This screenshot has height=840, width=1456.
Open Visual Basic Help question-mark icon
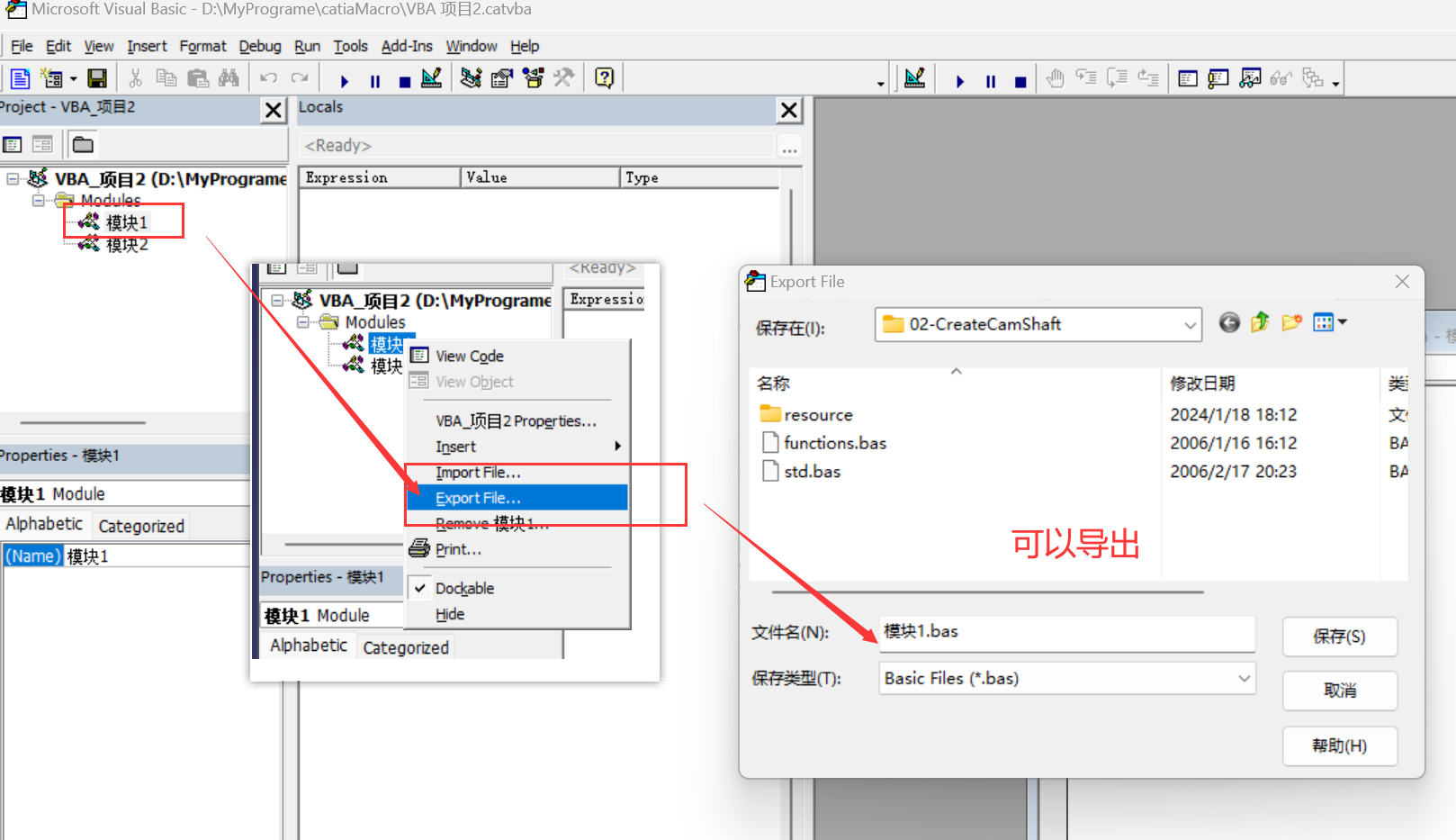coord(605,78)
